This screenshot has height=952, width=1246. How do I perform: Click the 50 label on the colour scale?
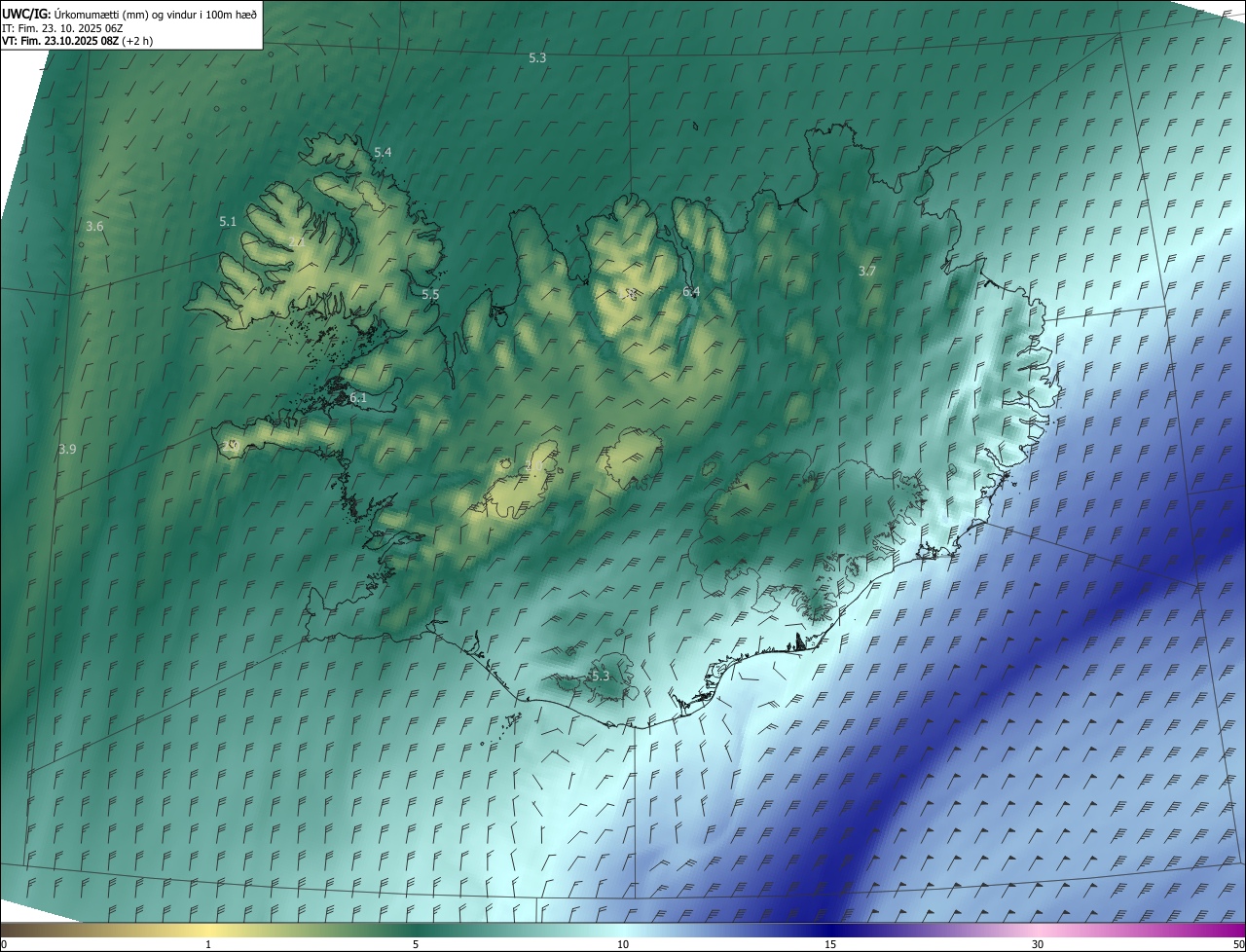[x=1238, y=945]
